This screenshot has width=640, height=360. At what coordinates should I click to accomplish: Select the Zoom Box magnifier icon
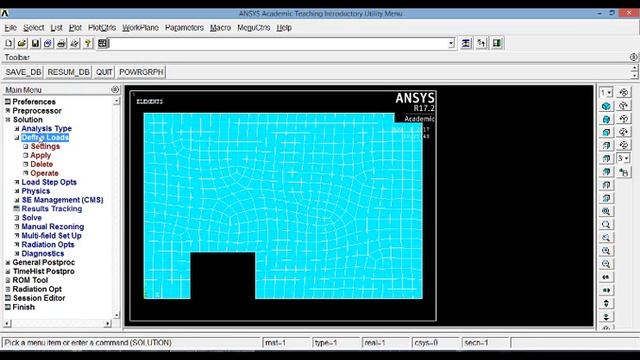tap(606, 224)
